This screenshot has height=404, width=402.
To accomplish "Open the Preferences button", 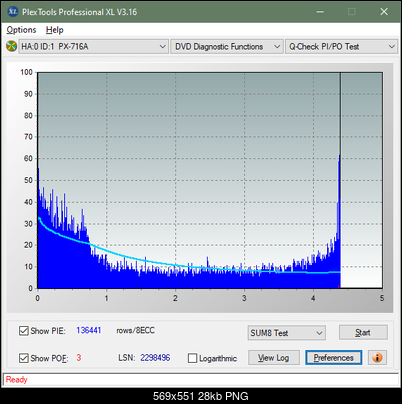I will pyautogui.click(x=333, y=358).
